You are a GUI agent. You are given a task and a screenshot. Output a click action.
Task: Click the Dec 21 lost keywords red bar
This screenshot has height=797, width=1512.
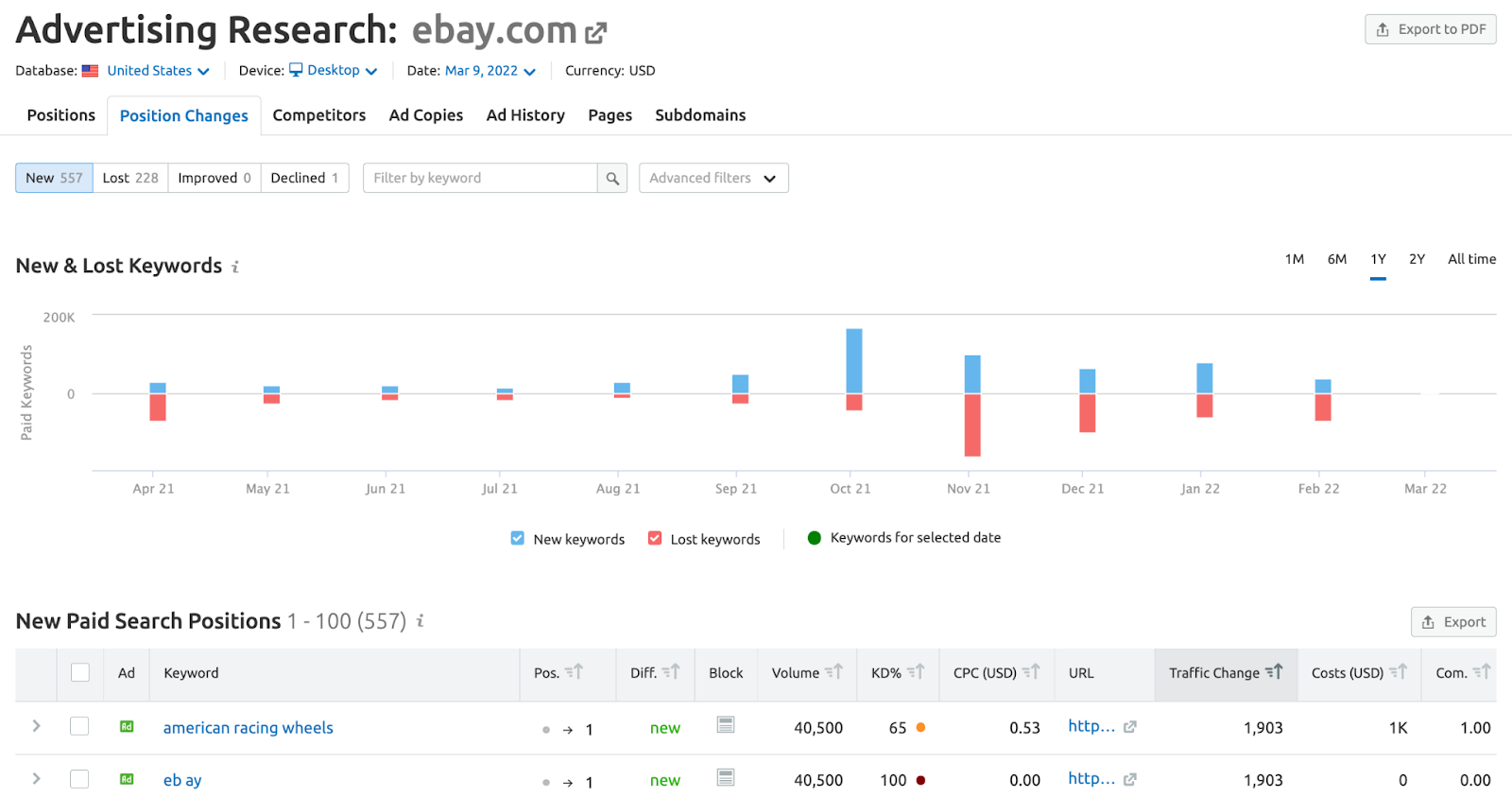1088,413
